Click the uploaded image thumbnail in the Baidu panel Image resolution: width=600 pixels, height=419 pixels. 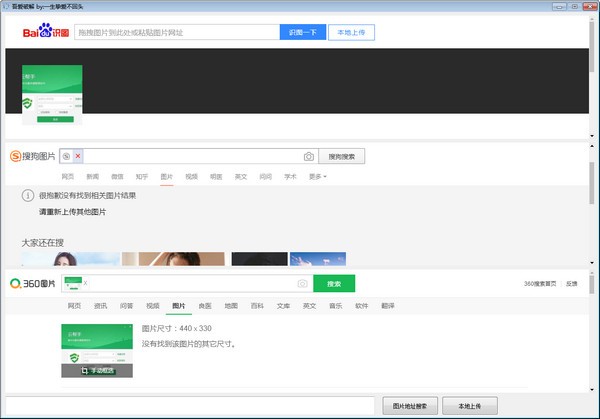pos(52,95)
